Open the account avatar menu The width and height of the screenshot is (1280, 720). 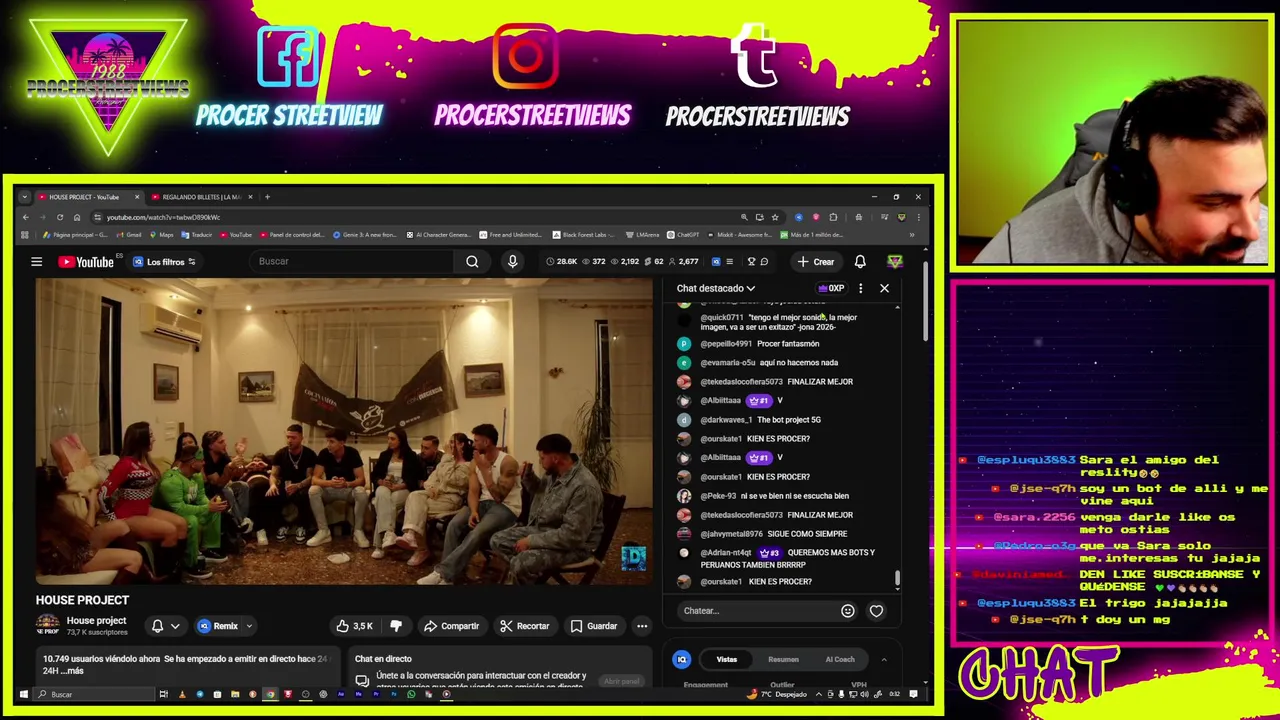pyautogui.click(x=895, y=262)
